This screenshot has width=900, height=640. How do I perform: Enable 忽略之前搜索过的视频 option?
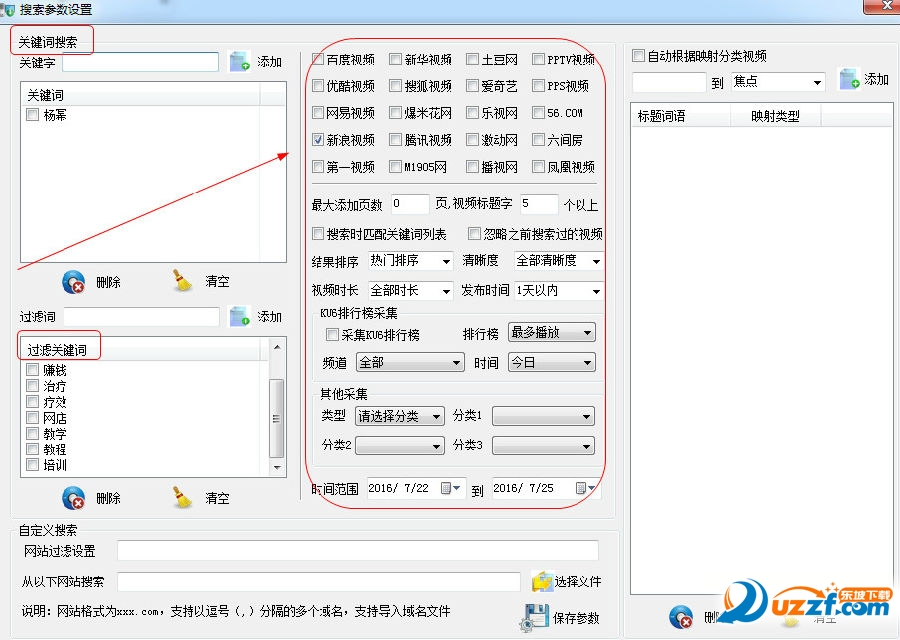click(x=474, y=234)
